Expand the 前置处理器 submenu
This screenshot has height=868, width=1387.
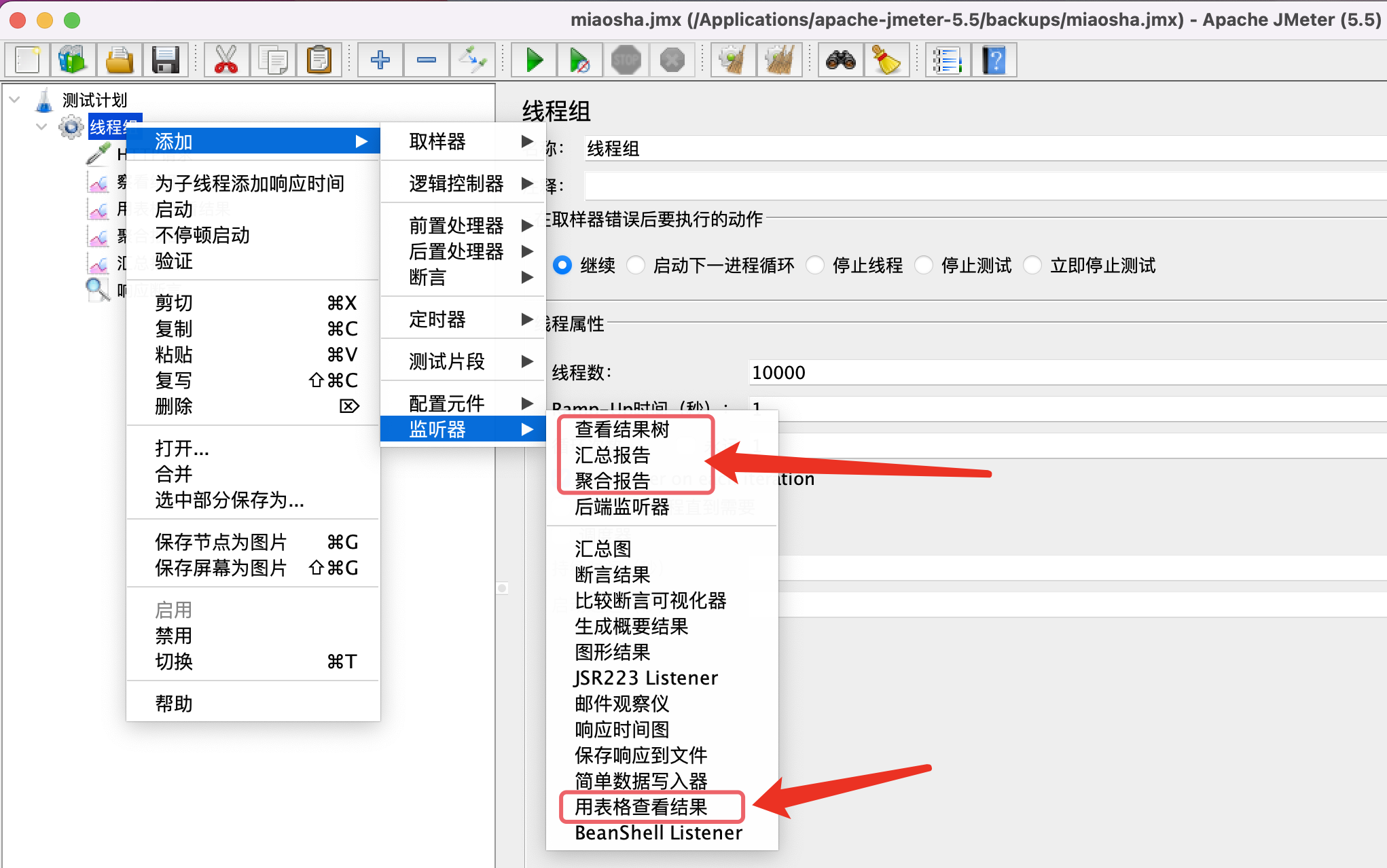point(463,225)
